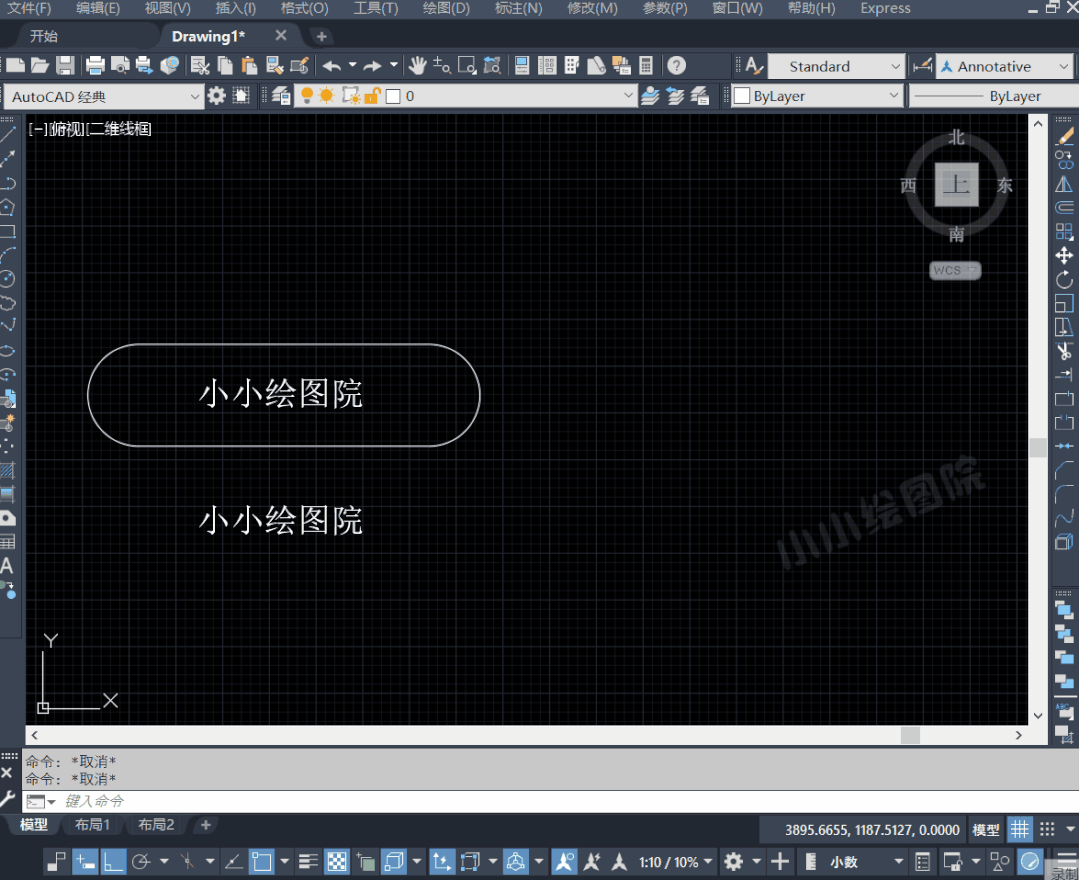This screenshot has height=880, width=1079.
Task: Save the drawing with the floppy icon
Action: coord(65,66)
